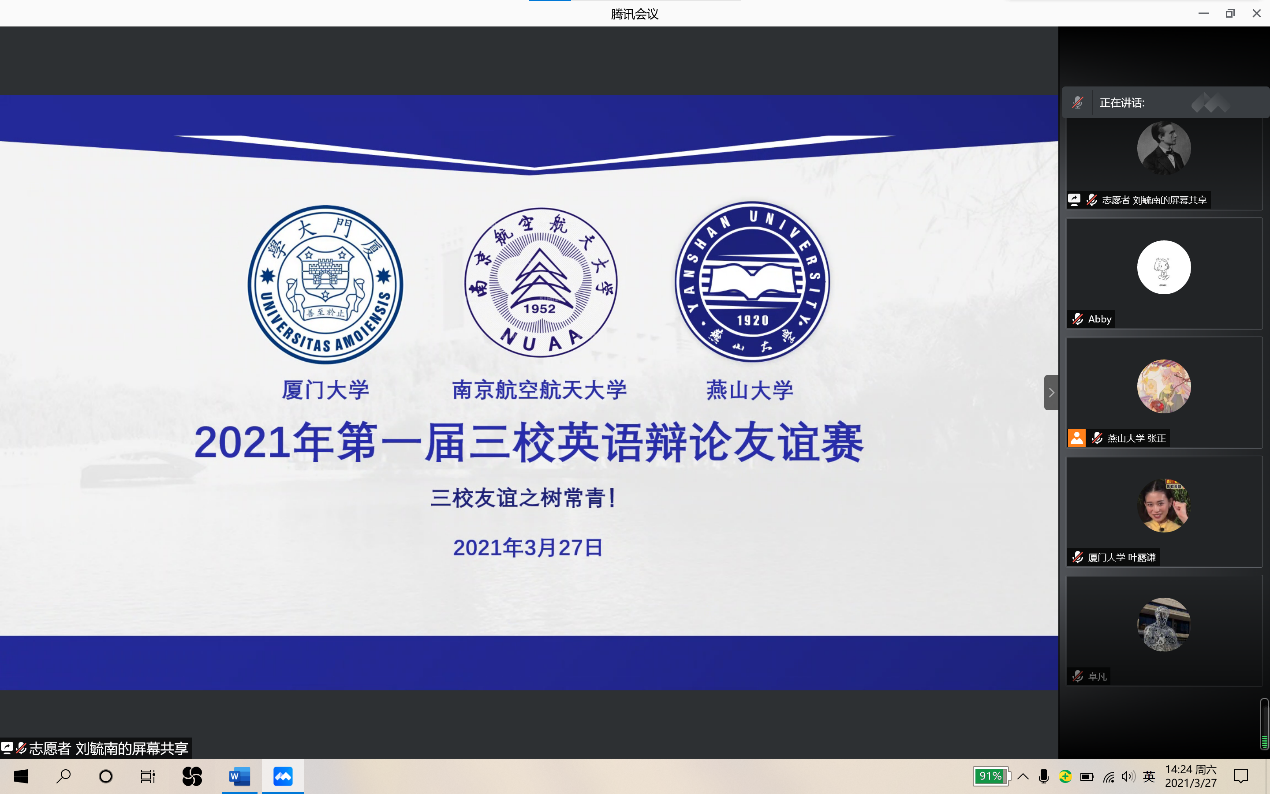Switch the 英 input method indicator
Viewport: 1270px width, 794px height.
tap(1149, 776)
